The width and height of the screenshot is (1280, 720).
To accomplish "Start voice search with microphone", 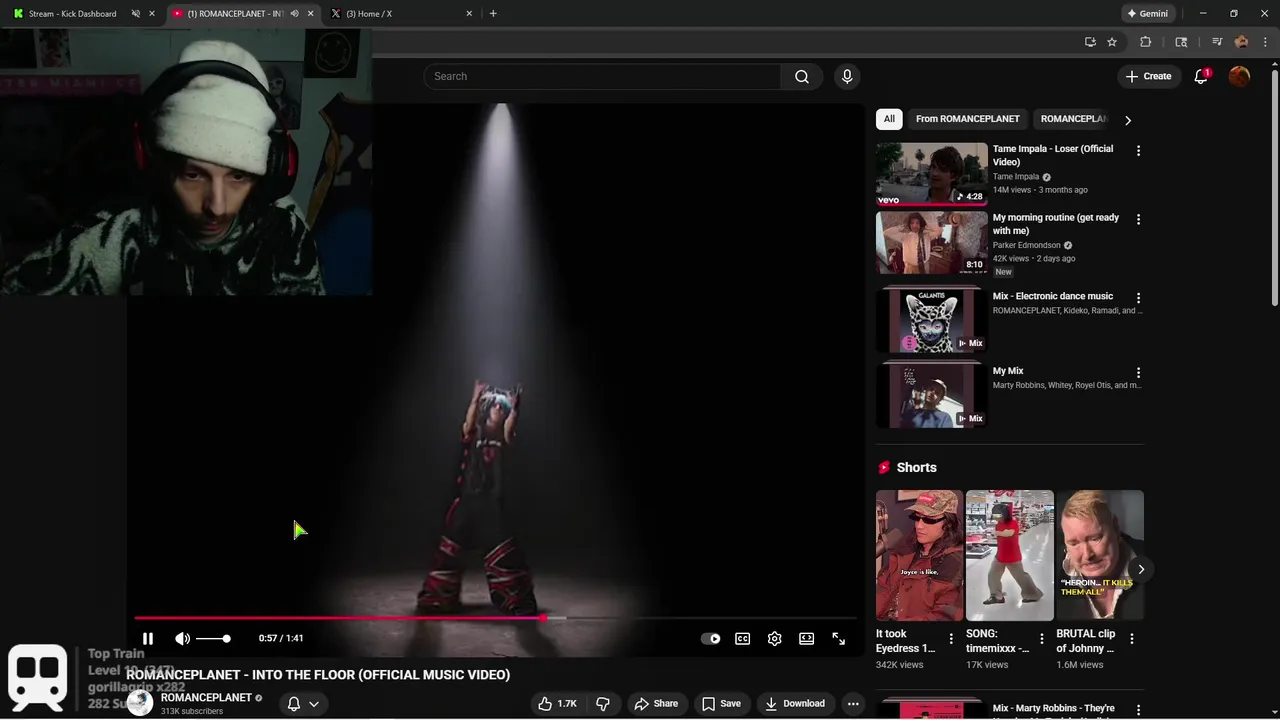I will pos(847,77).
